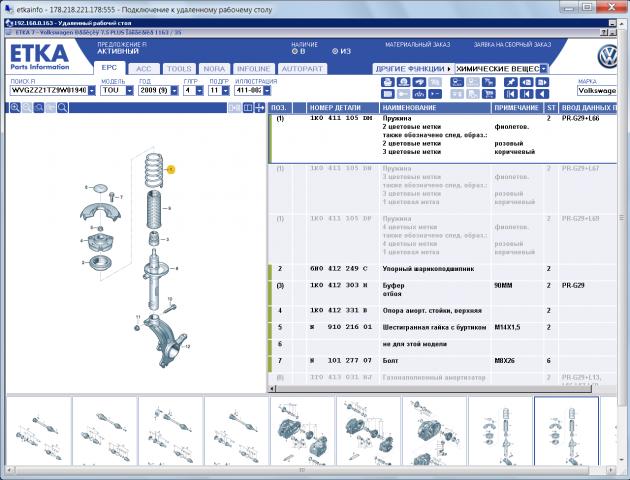Click the handshake icon in the toolbar
The height and width of the screenshot is (480, 630).
(x=419, y=82)
